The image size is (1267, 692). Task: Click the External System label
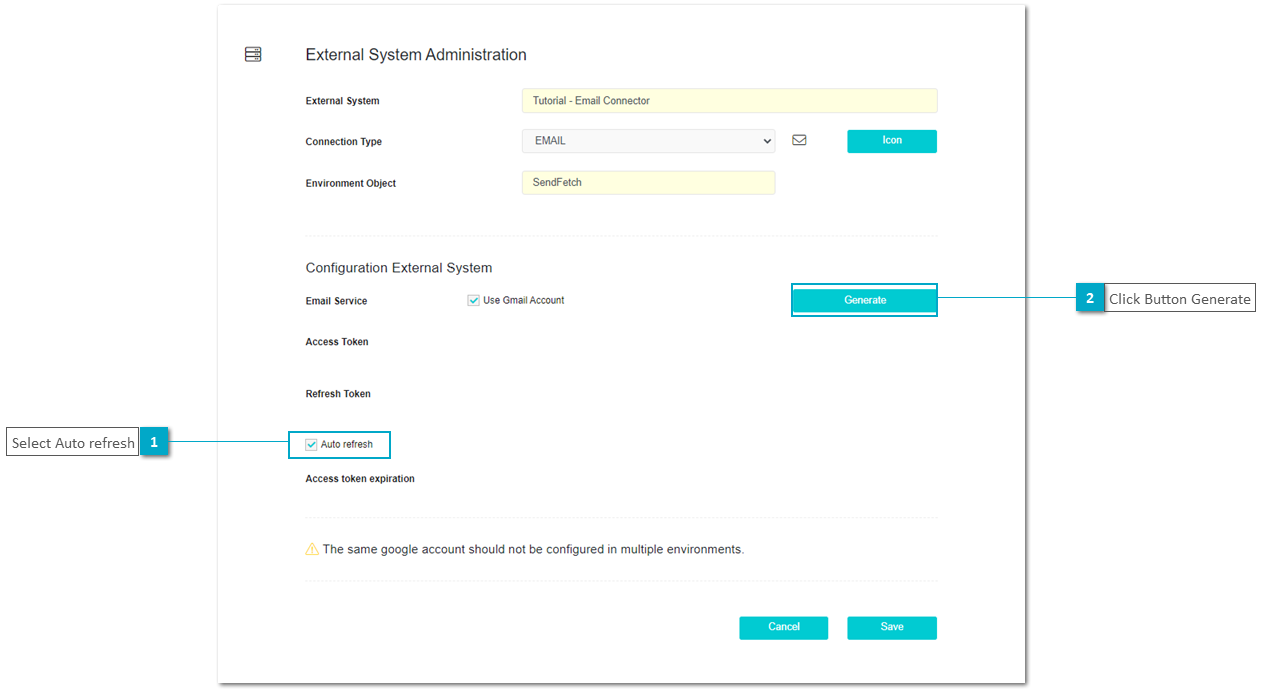(x=342, y=101)
